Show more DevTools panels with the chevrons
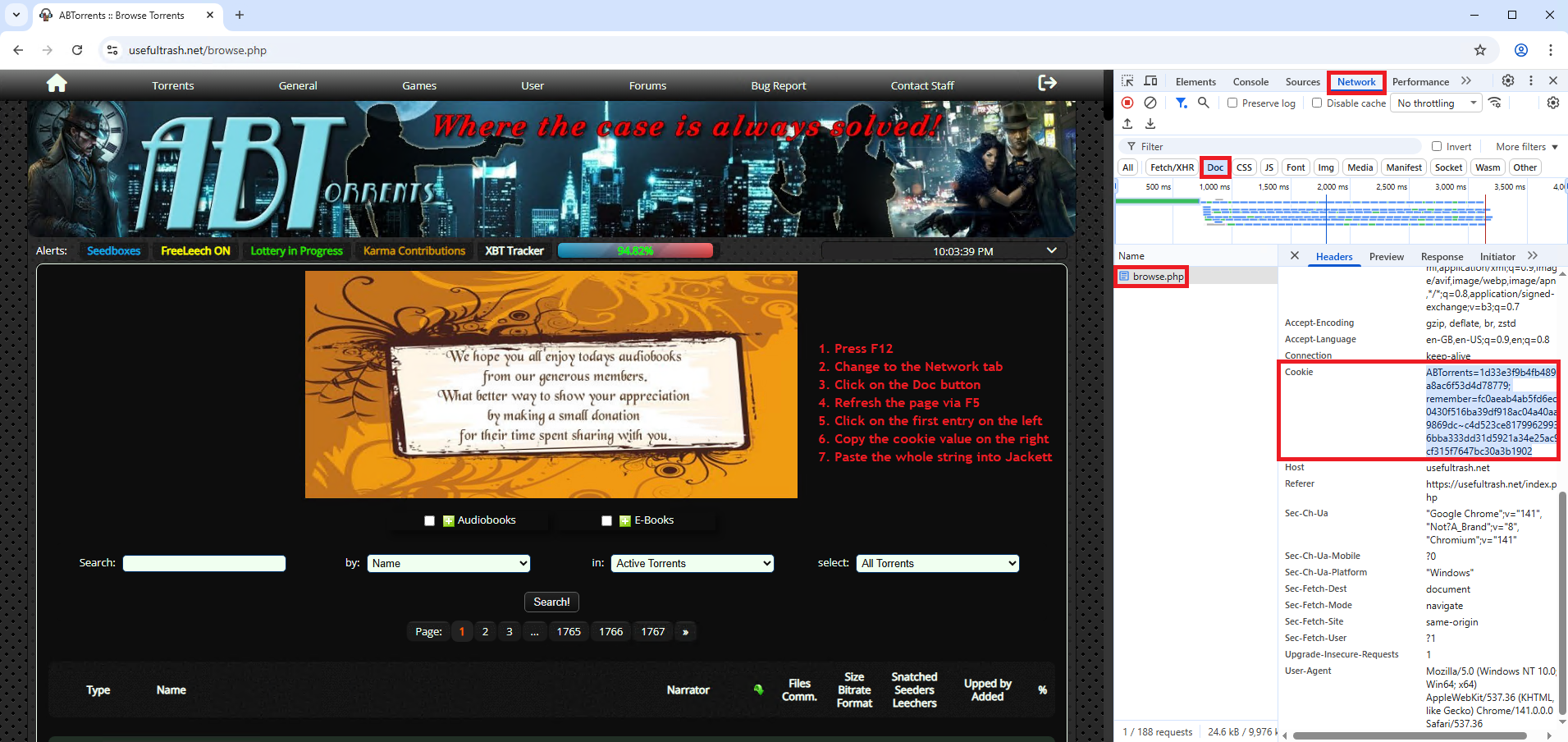This screenshot has height=742, width=1568. (1466, 80)
